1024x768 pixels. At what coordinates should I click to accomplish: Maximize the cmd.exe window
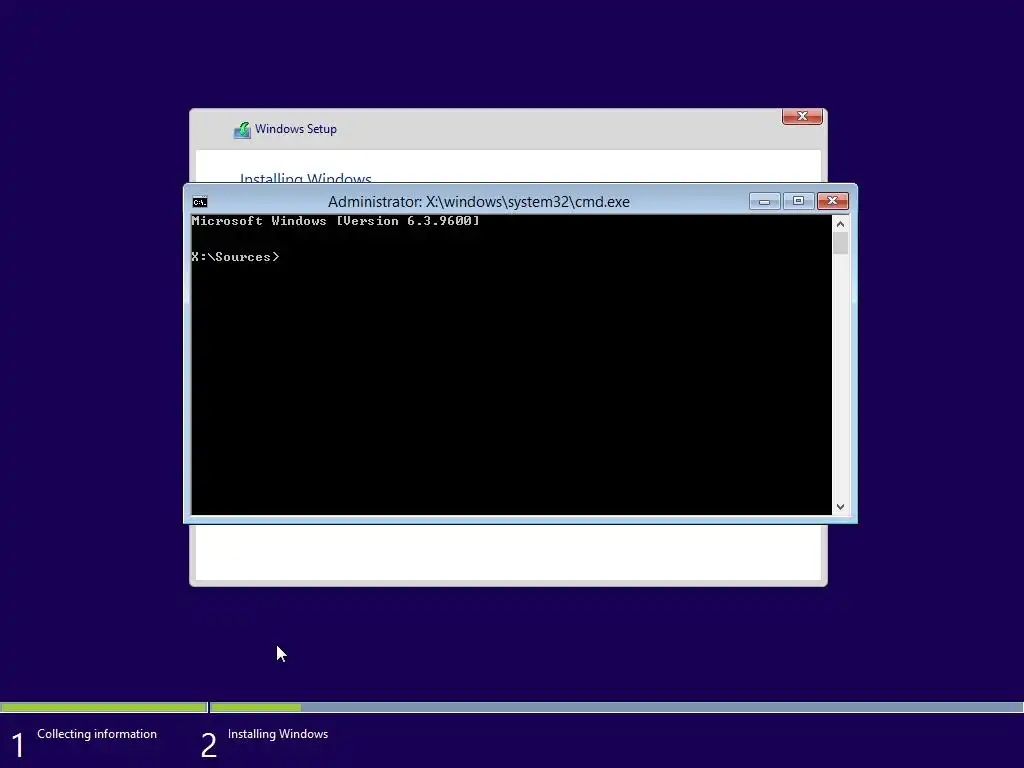click(x=798, y=201)
